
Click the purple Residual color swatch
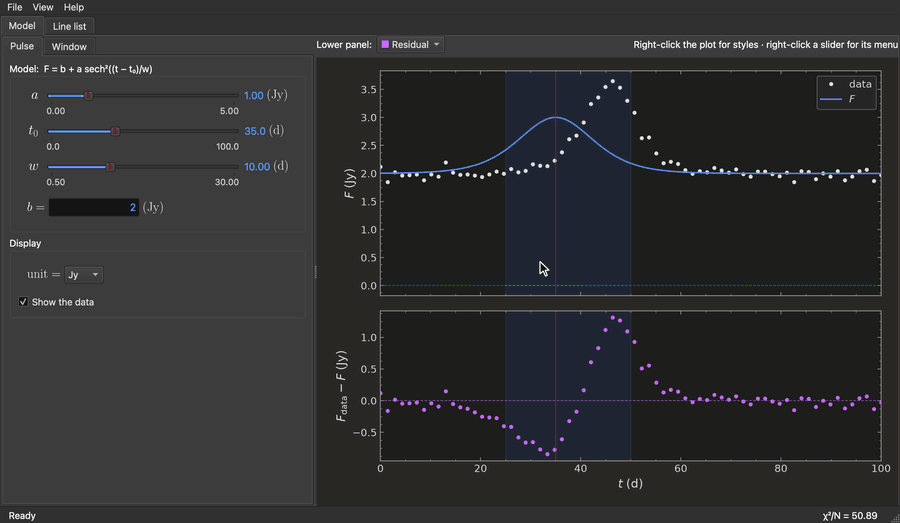pos(385,44)
